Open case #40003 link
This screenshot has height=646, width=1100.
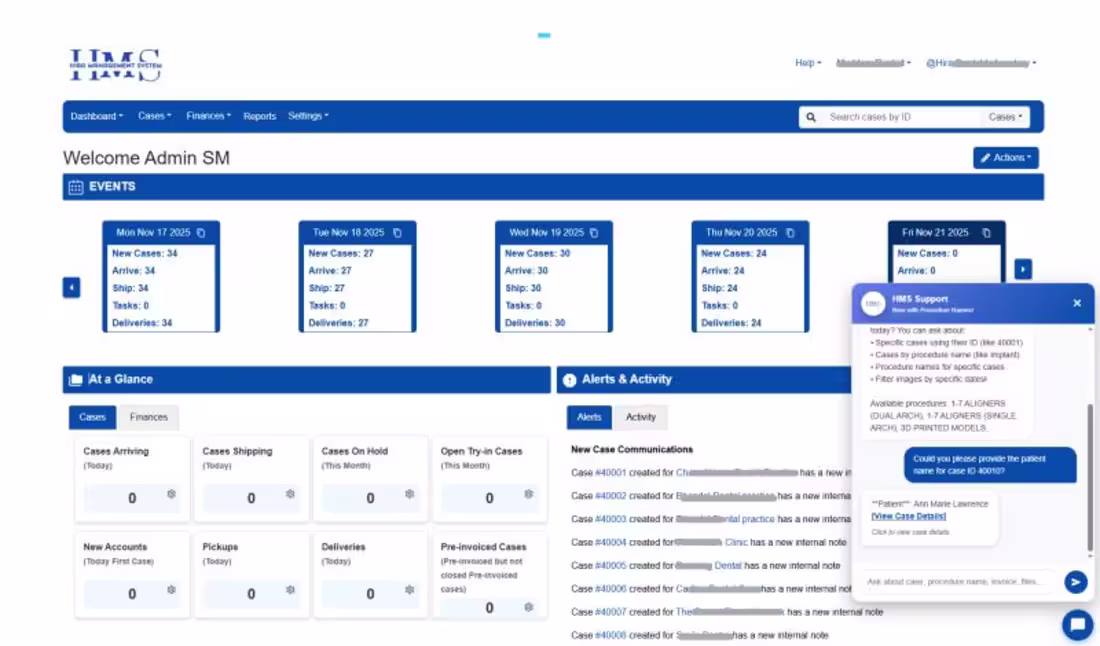(610, 519)
